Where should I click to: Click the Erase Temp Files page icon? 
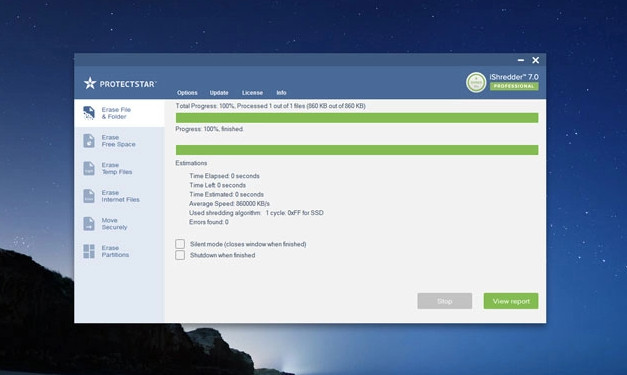tap(89, 168)
